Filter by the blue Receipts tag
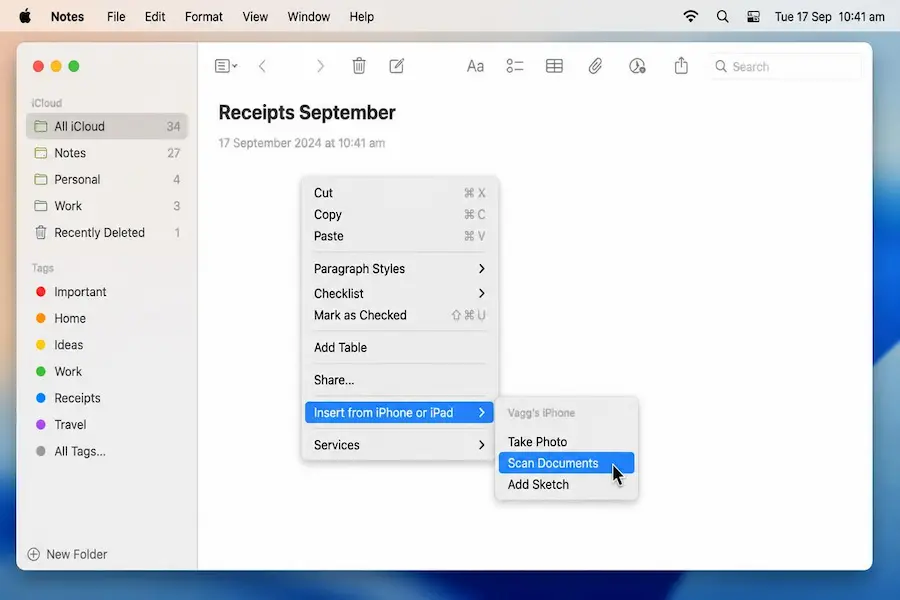The width and height of the screenshot is (900, 600). point(68,398)
